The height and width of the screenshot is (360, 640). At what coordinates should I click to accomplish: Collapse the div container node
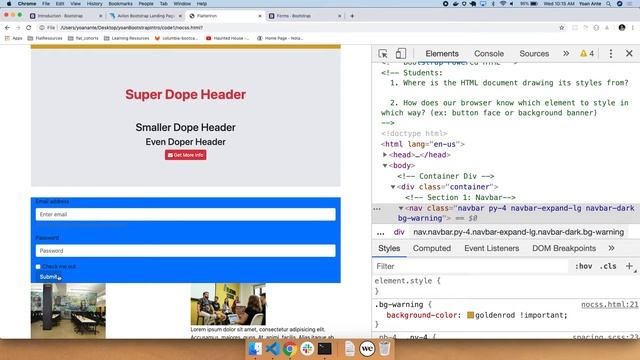click(393, 187)
